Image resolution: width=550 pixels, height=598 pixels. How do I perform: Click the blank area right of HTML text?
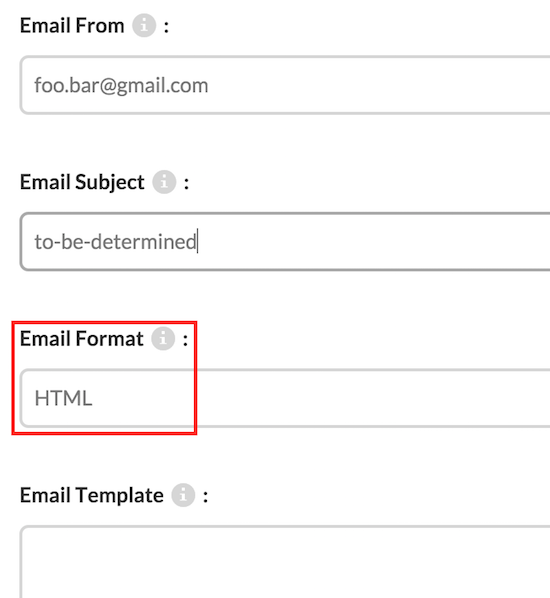point(320,398)
